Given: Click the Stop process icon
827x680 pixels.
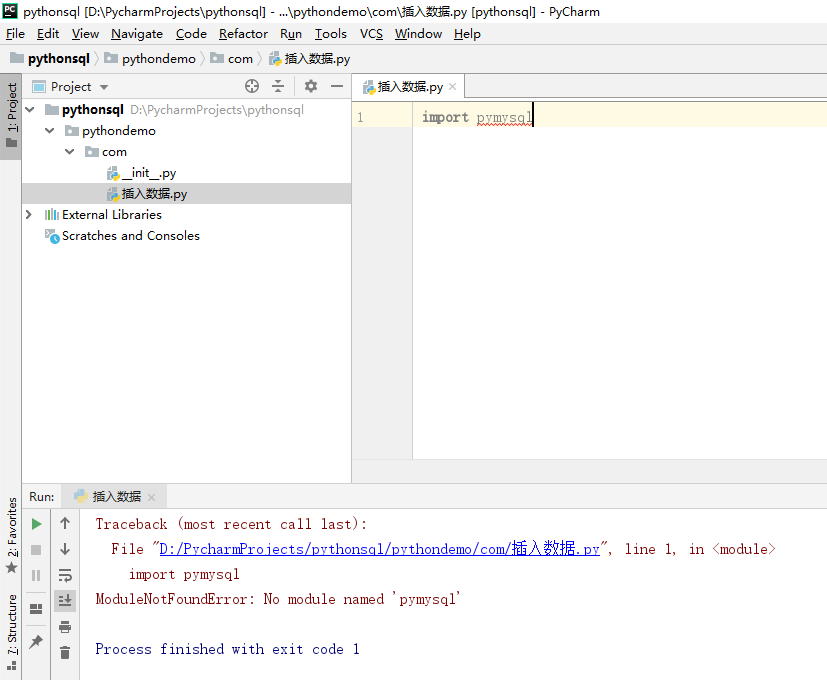Looking at the screenshot, I should point(36,550).
